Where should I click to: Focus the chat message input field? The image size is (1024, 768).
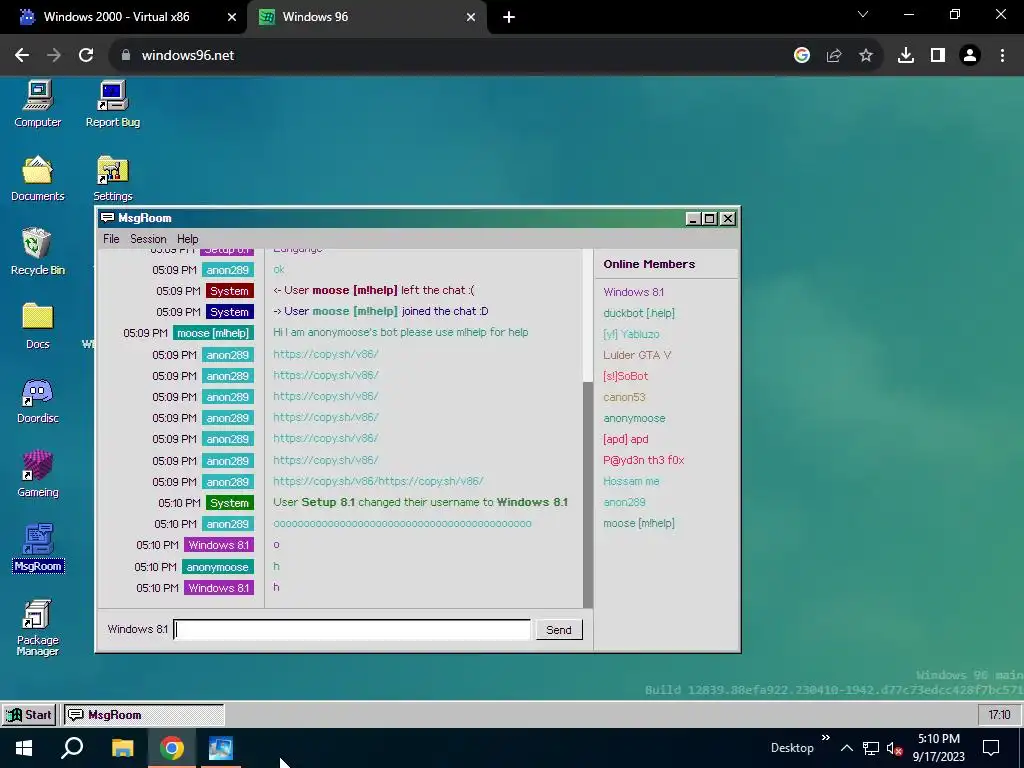point(352,630)
